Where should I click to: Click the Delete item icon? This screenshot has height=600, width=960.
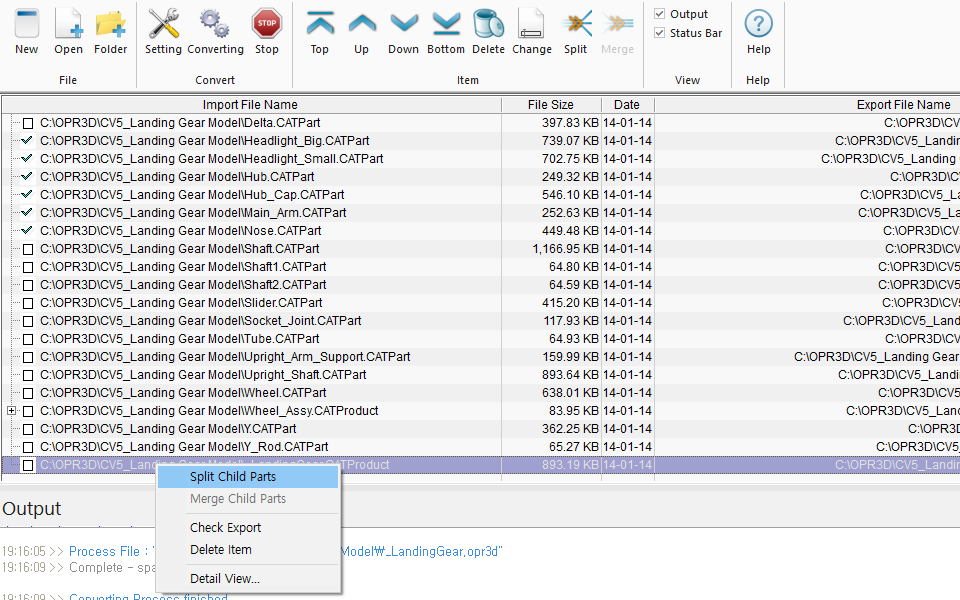pos(488,24)
